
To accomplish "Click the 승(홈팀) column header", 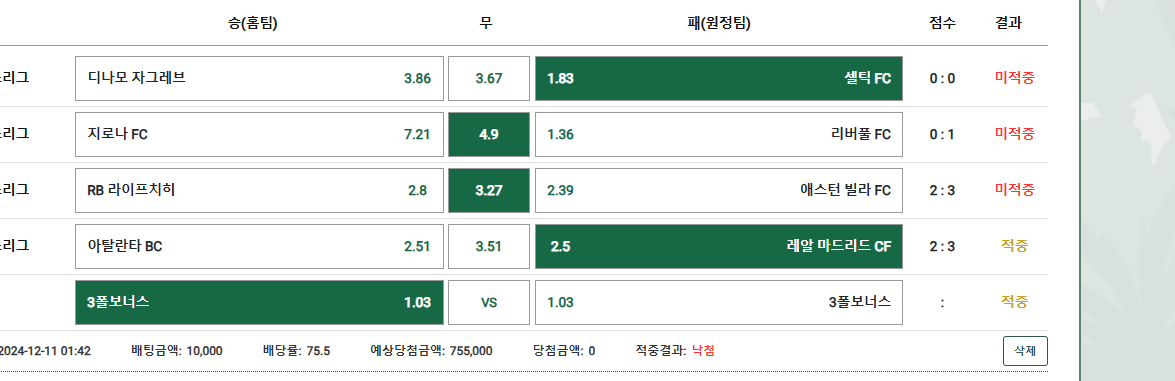I will point(253,23).
